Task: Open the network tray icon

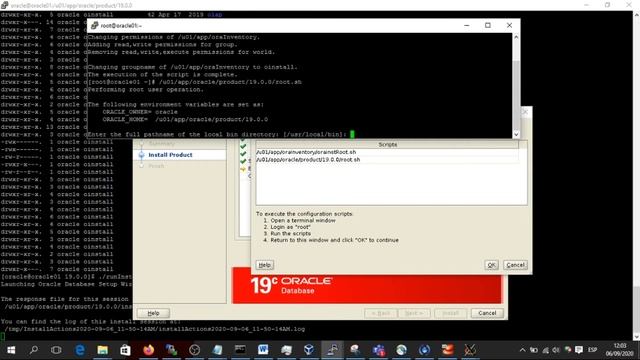Action: 545,350
